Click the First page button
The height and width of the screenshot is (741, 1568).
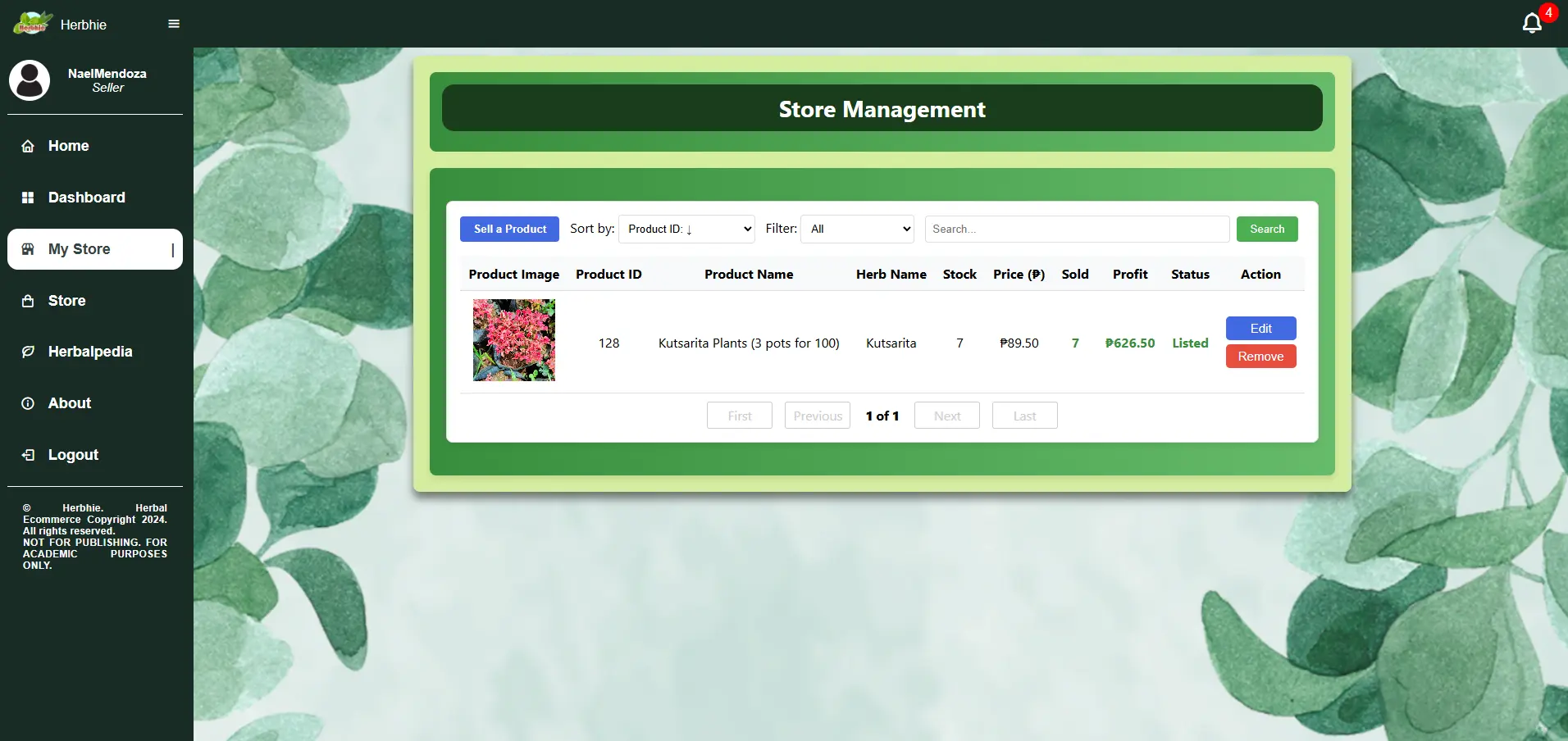coord(740,416)
